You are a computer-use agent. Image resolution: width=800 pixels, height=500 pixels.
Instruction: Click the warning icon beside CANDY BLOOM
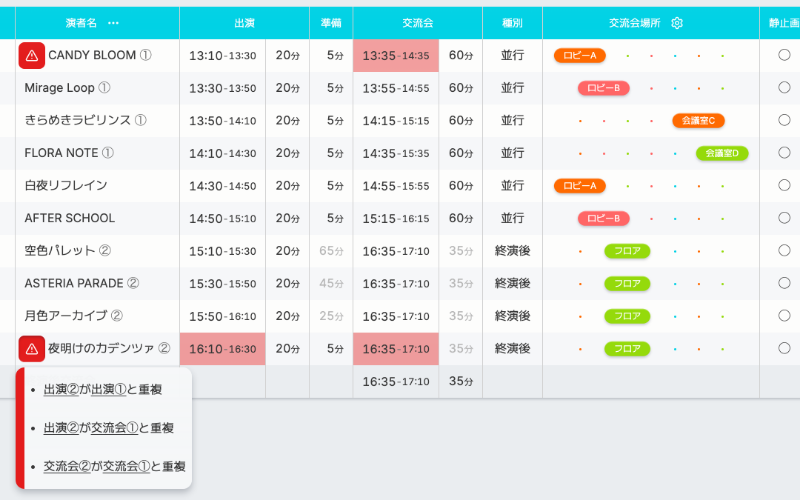click(32, 55)
